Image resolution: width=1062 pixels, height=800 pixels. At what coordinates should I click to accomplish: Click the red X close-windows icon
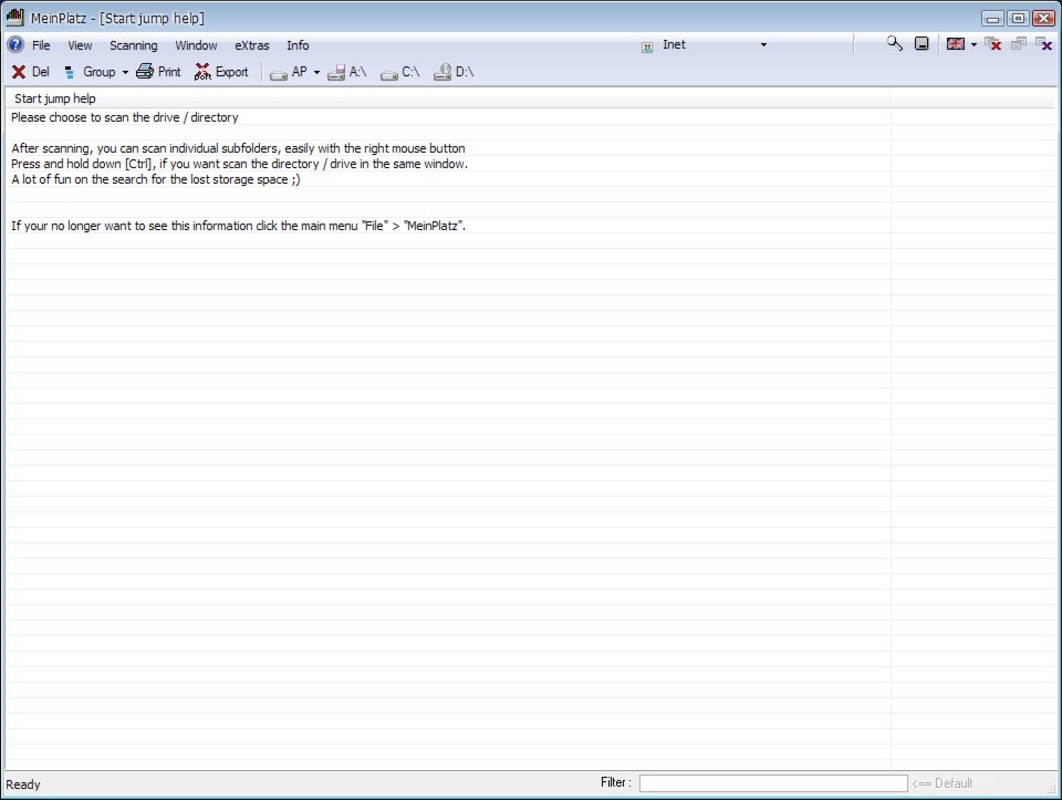(x=993, y=44)
